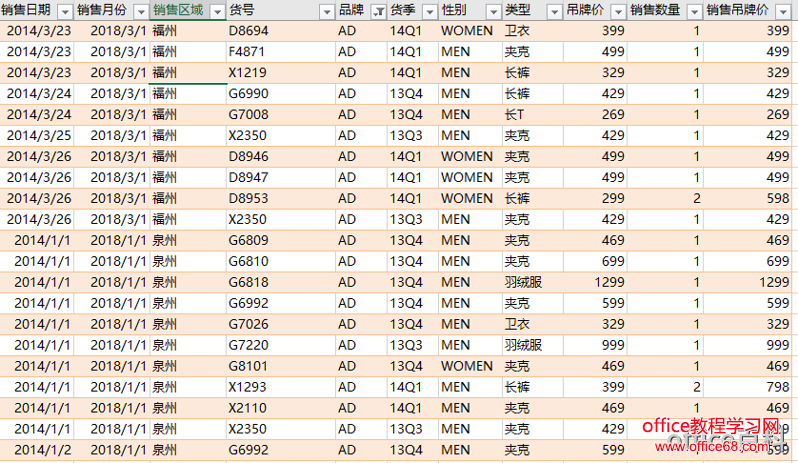Open the 类型 filter dropdown
Image resolution: width=798 pixels, height=463 pixels.
point(554,11)
